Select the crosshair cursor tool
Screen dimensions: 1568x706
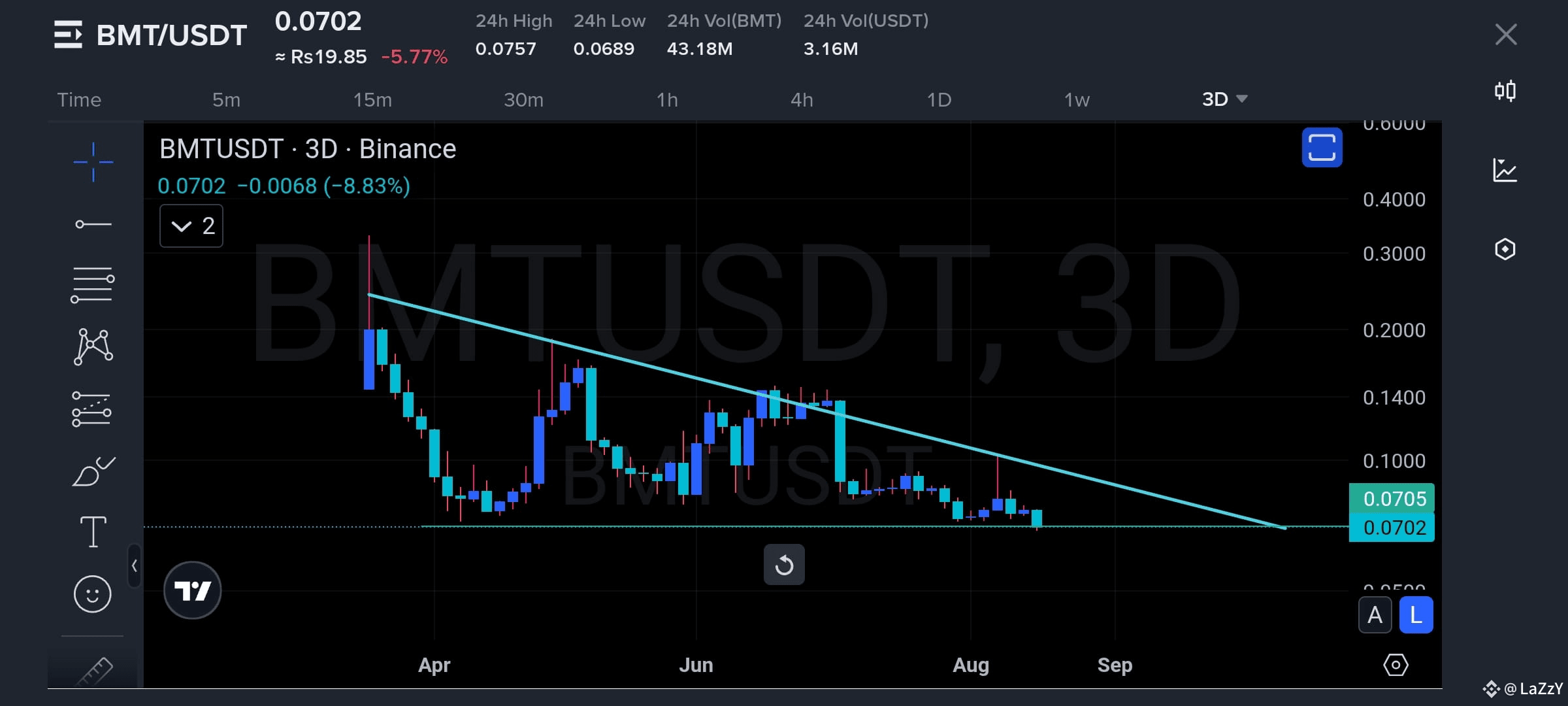(93, 161)
